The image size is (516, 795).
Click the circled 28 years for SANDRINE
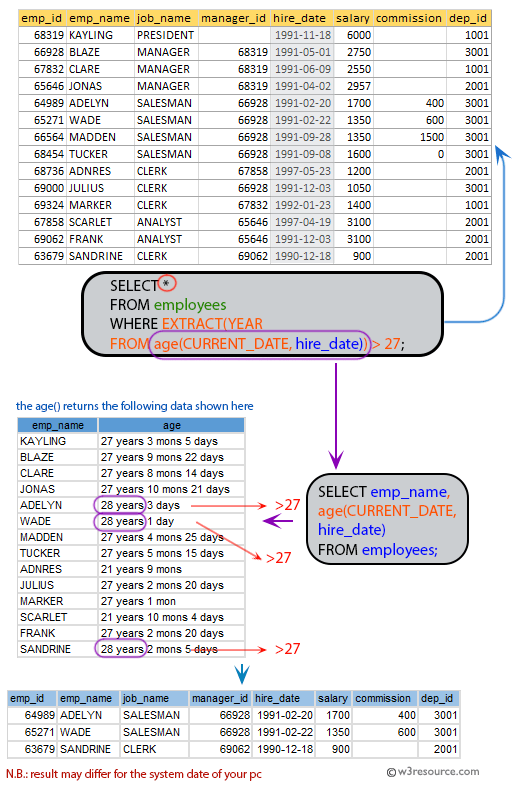coord(120,649)
